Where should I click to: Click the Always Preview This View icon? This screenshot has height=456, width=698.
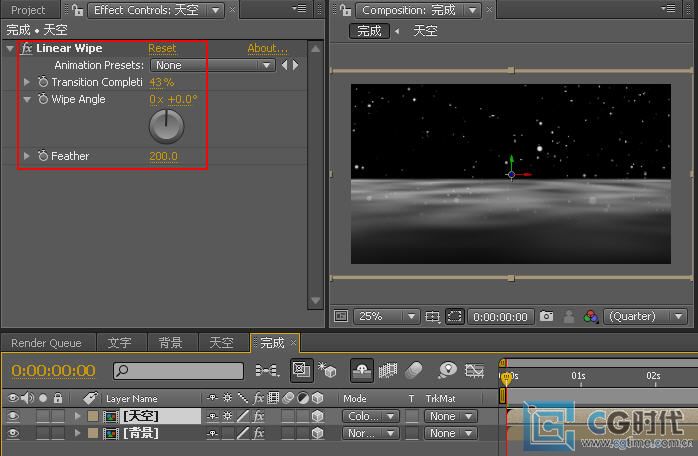341,317
